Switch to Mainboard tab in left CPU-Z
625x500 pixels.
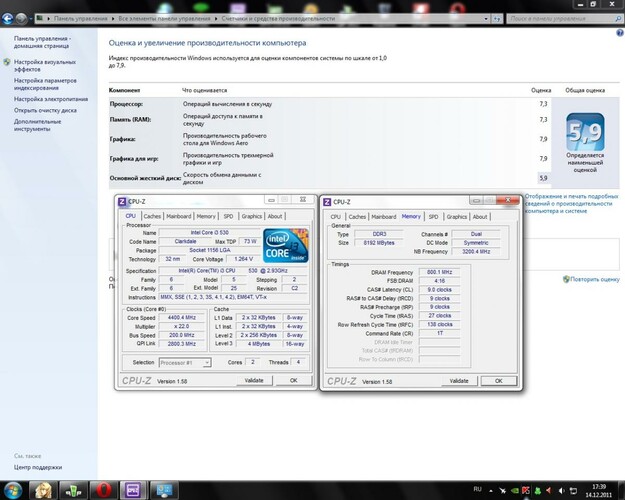pyautogui.click(x=179, y=216)
